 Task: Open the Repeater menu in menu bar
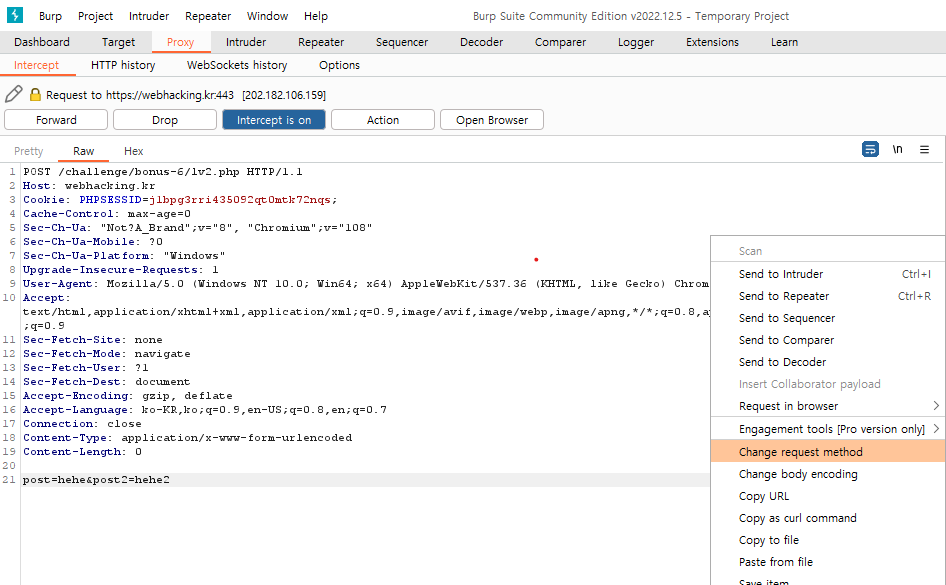click(x=208, y=16)
